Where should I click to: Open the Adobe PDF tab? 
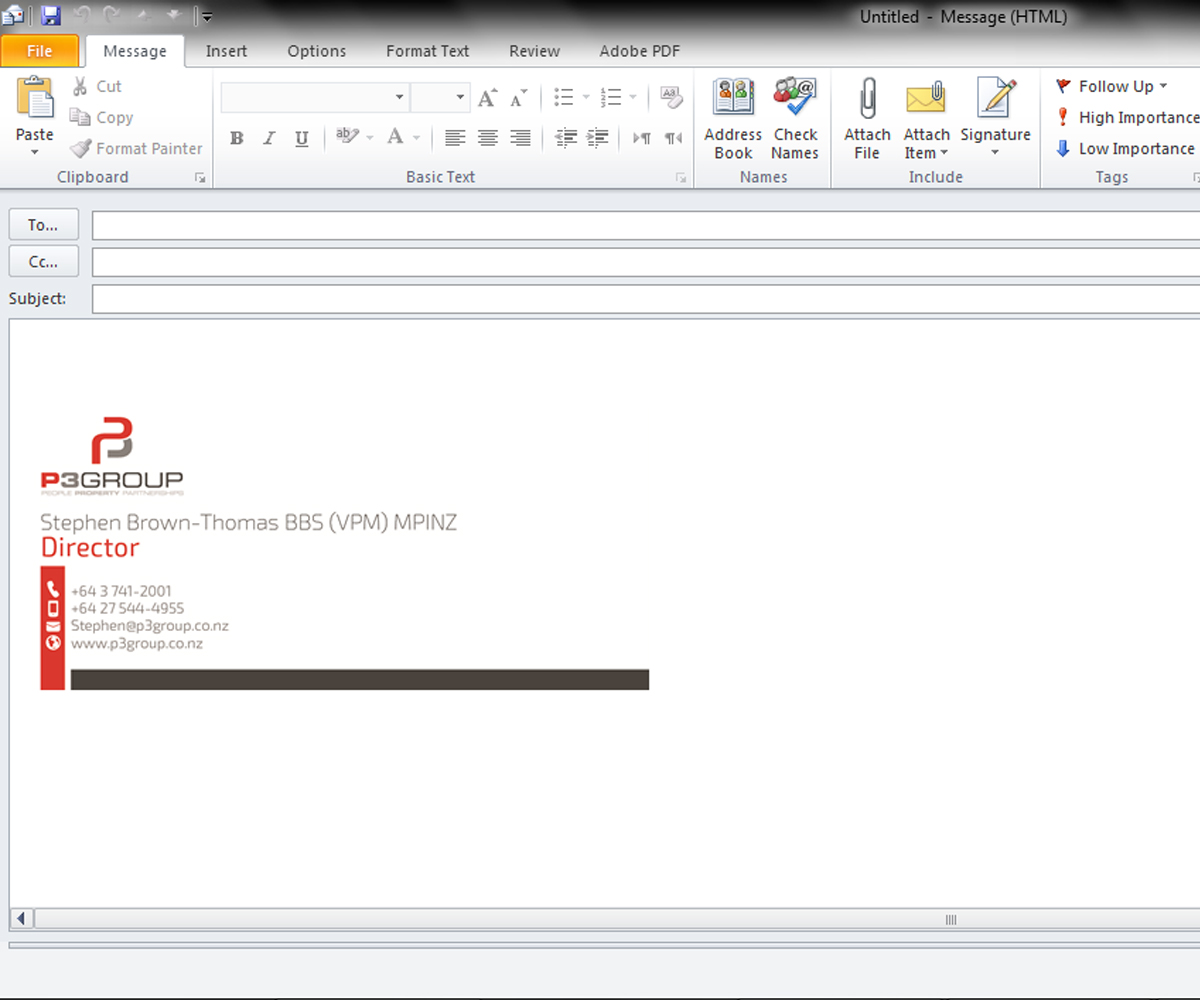640,51
